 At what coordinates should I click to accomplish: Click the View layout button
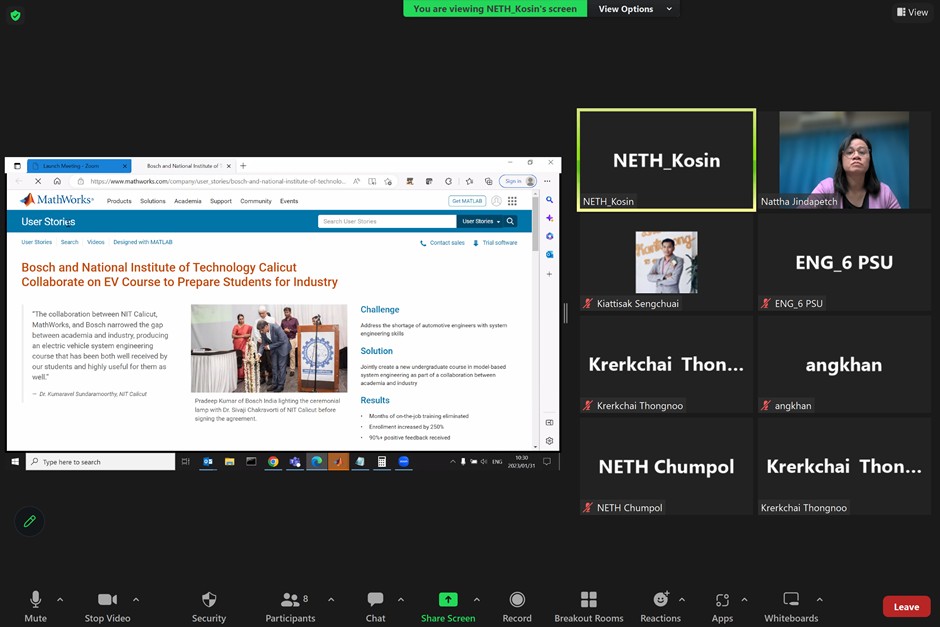912,12
